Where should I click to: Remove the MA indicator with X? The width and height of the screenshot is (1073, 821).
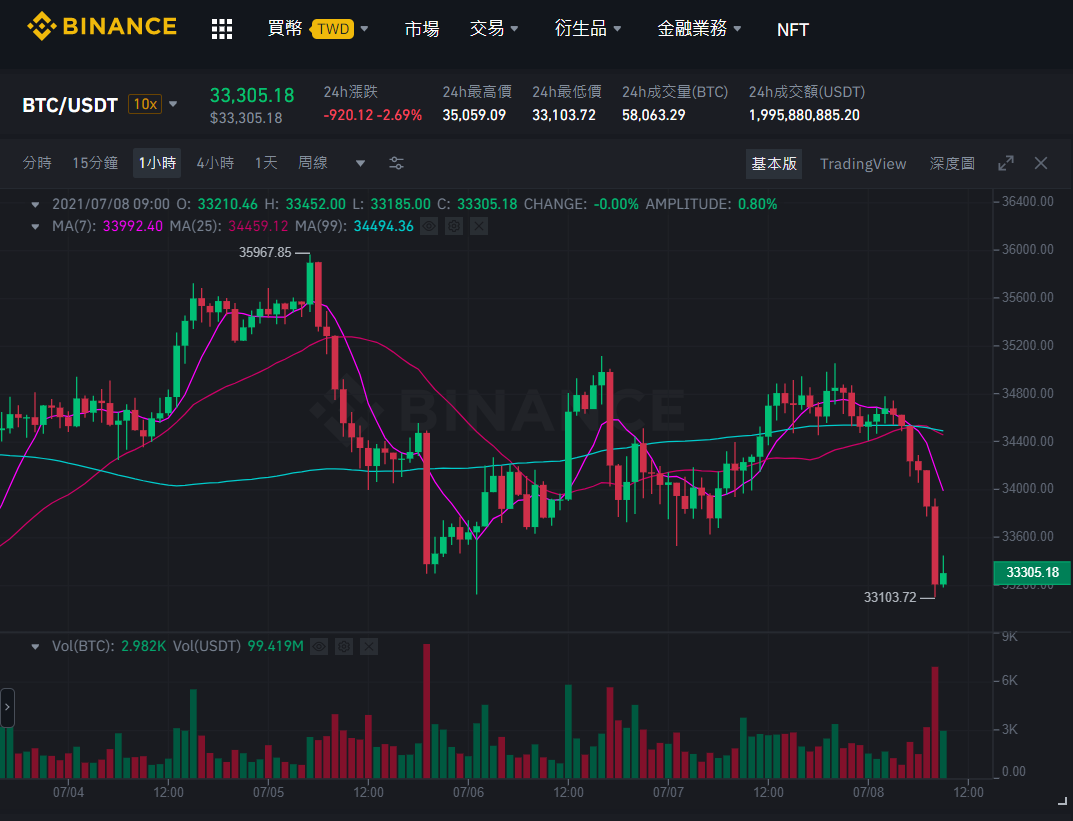tap(479, 226)
